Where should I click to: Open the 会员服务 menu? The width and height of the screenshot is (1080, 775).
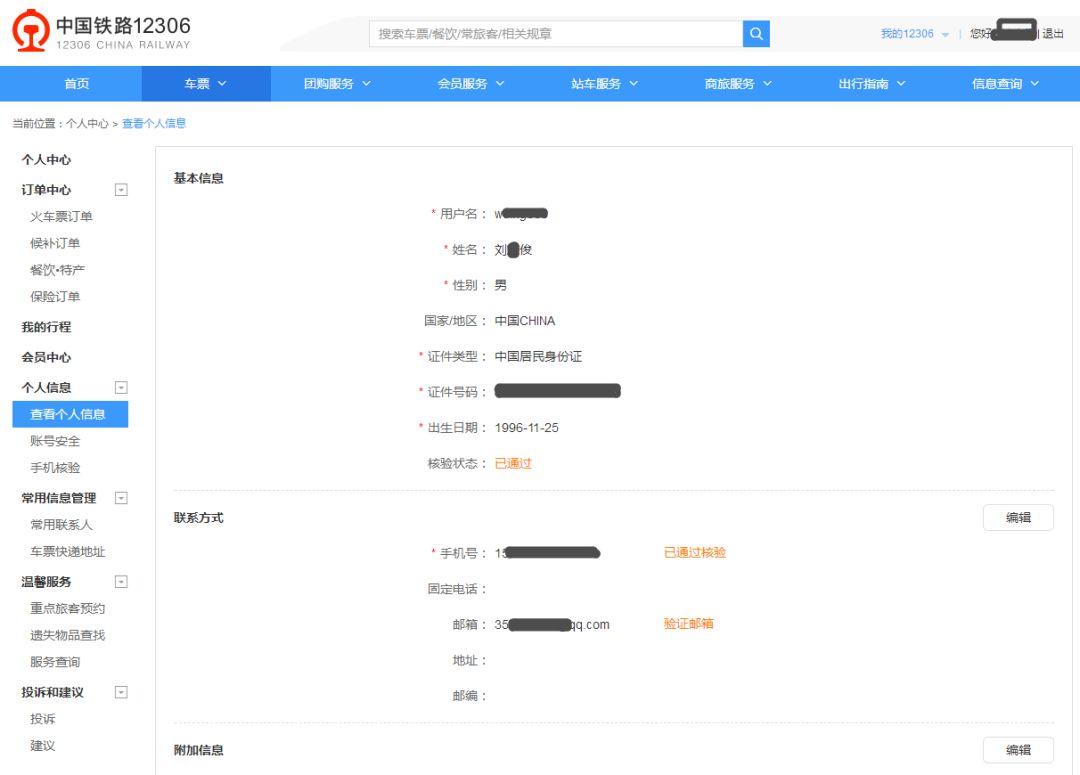pos(470,83)
